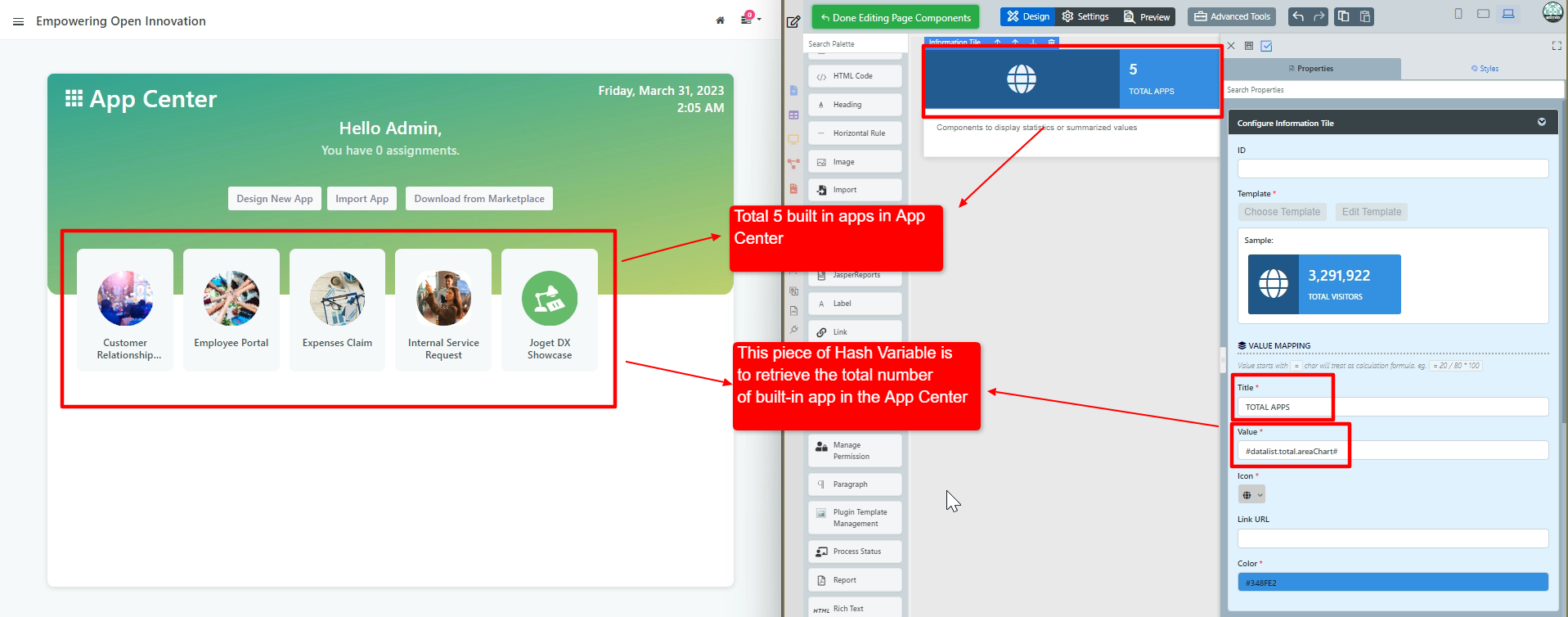
Task: Launch the Joget DX Showcase app
Action: (x=550, y=309)
